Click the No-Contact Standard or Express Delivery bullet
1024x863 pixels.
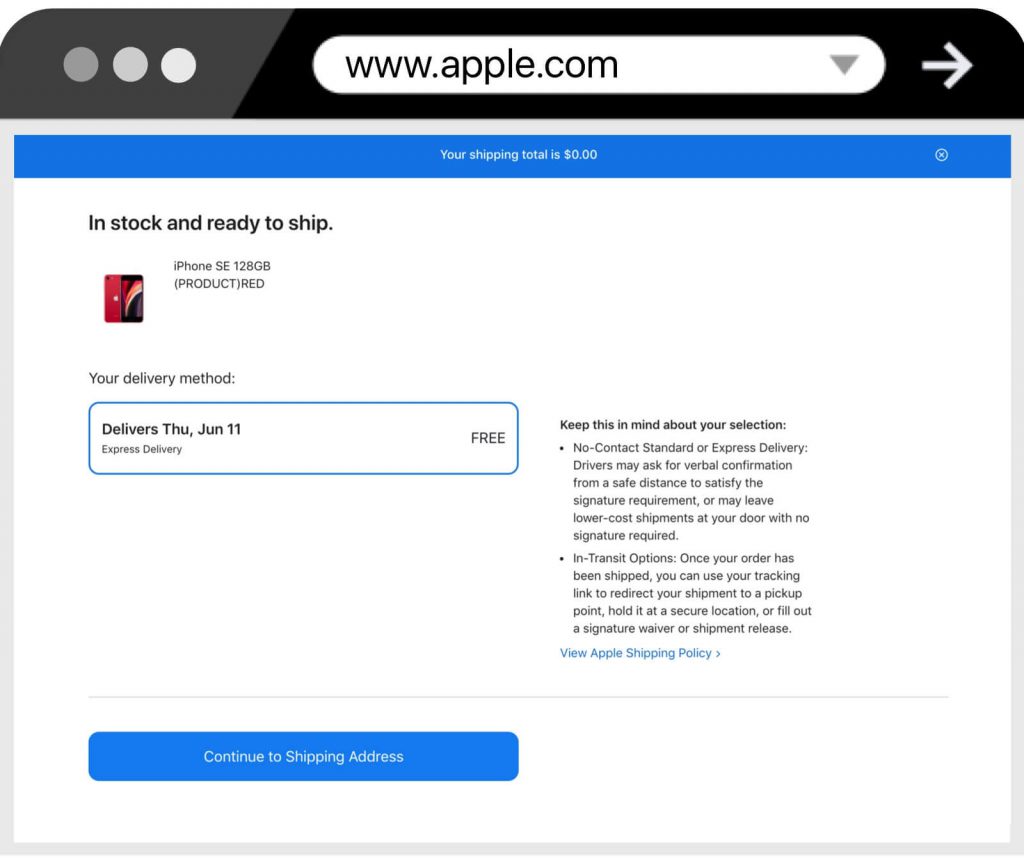pos(691,491)
